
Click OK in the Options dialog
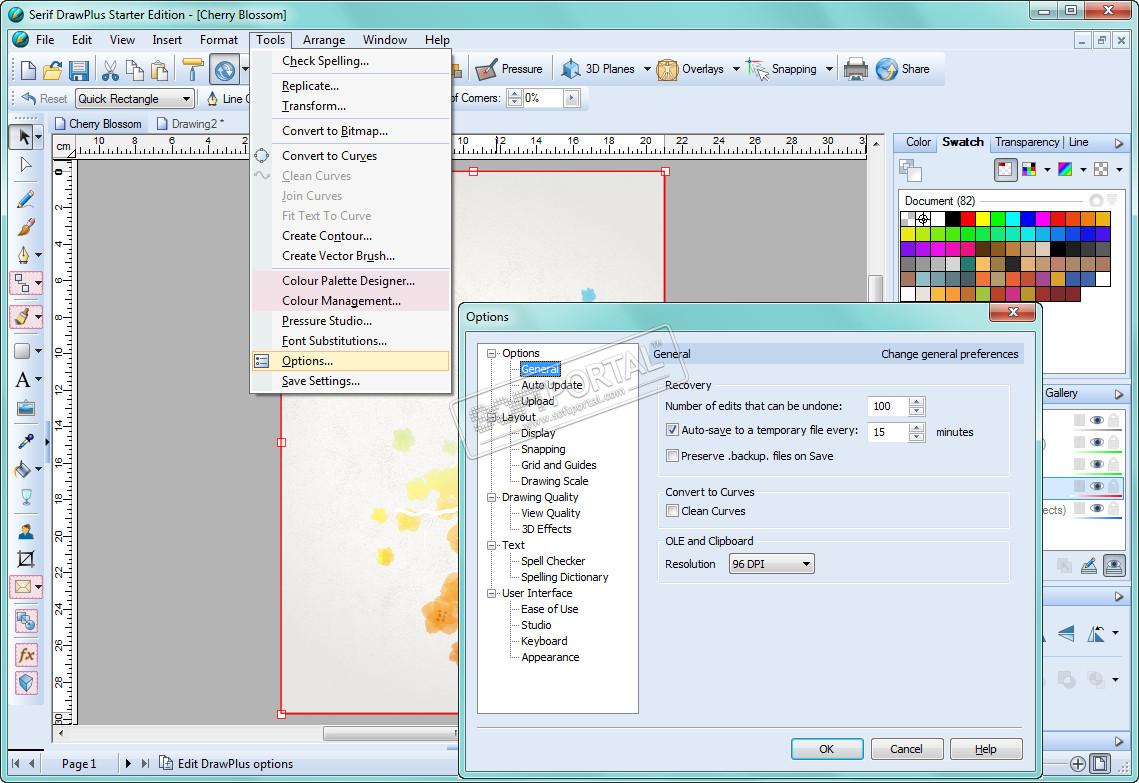(827, 749)
